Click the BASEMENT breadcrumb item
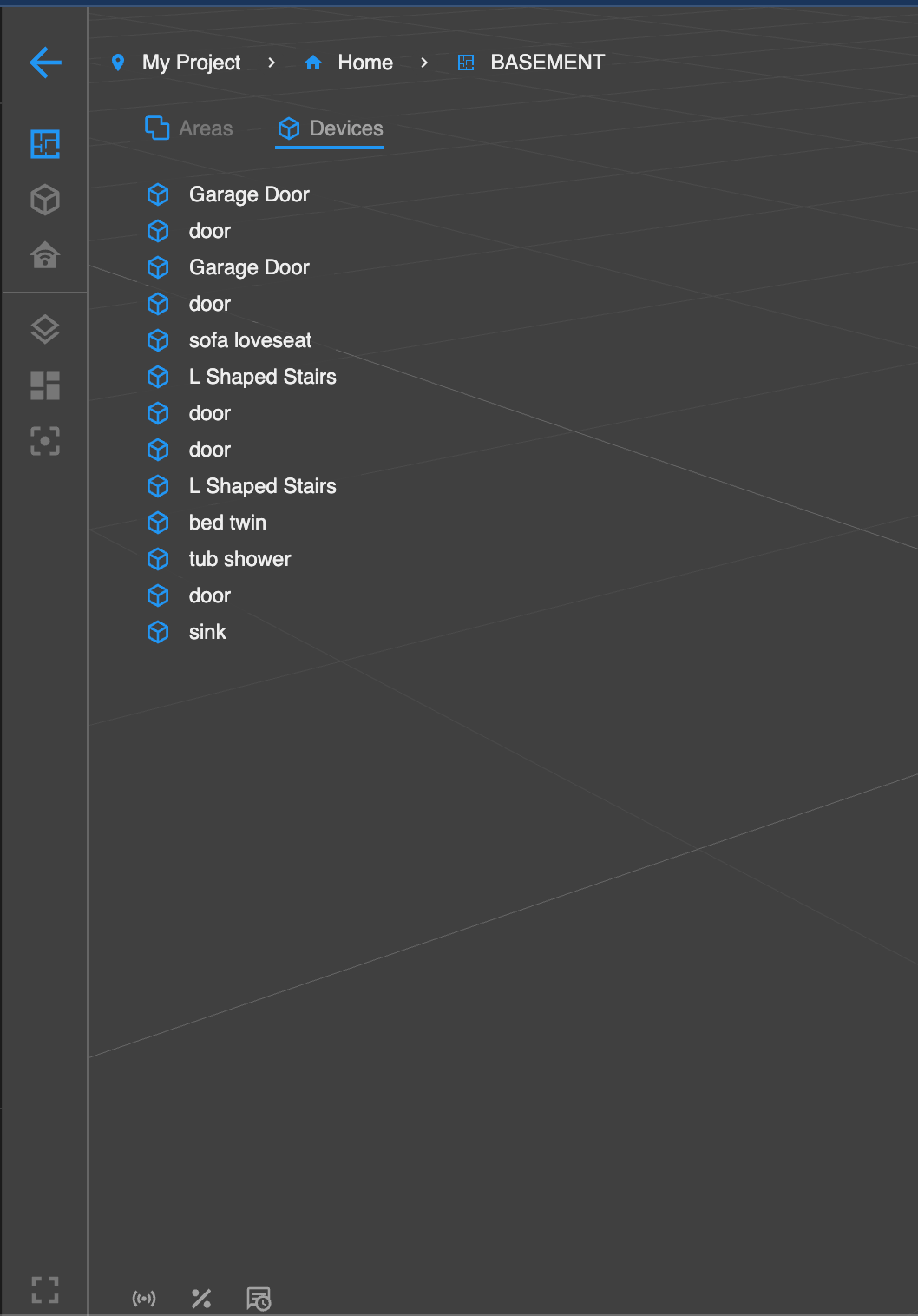 pos(547,63)
